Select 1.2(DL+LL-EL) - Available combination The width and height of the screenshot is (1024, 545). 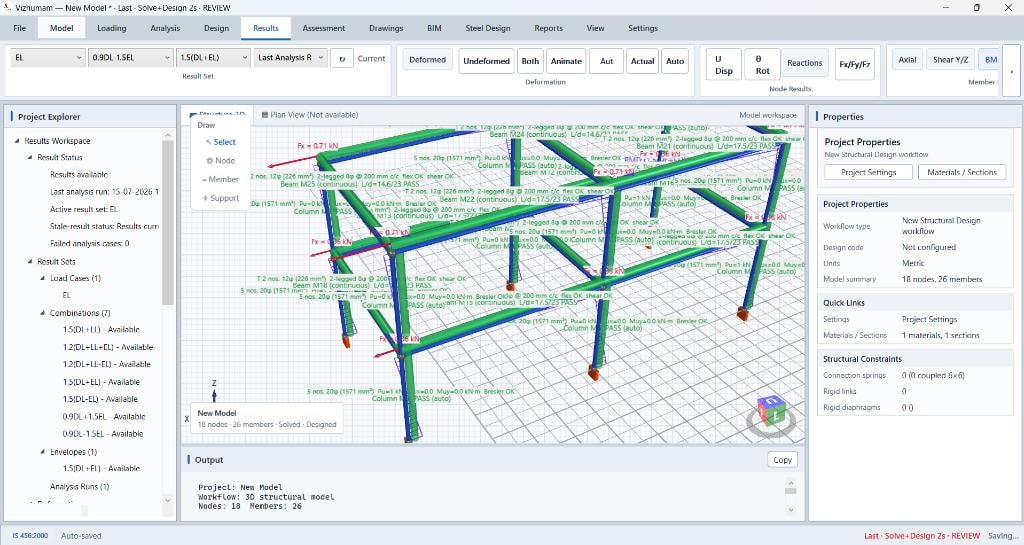[106, 364]
